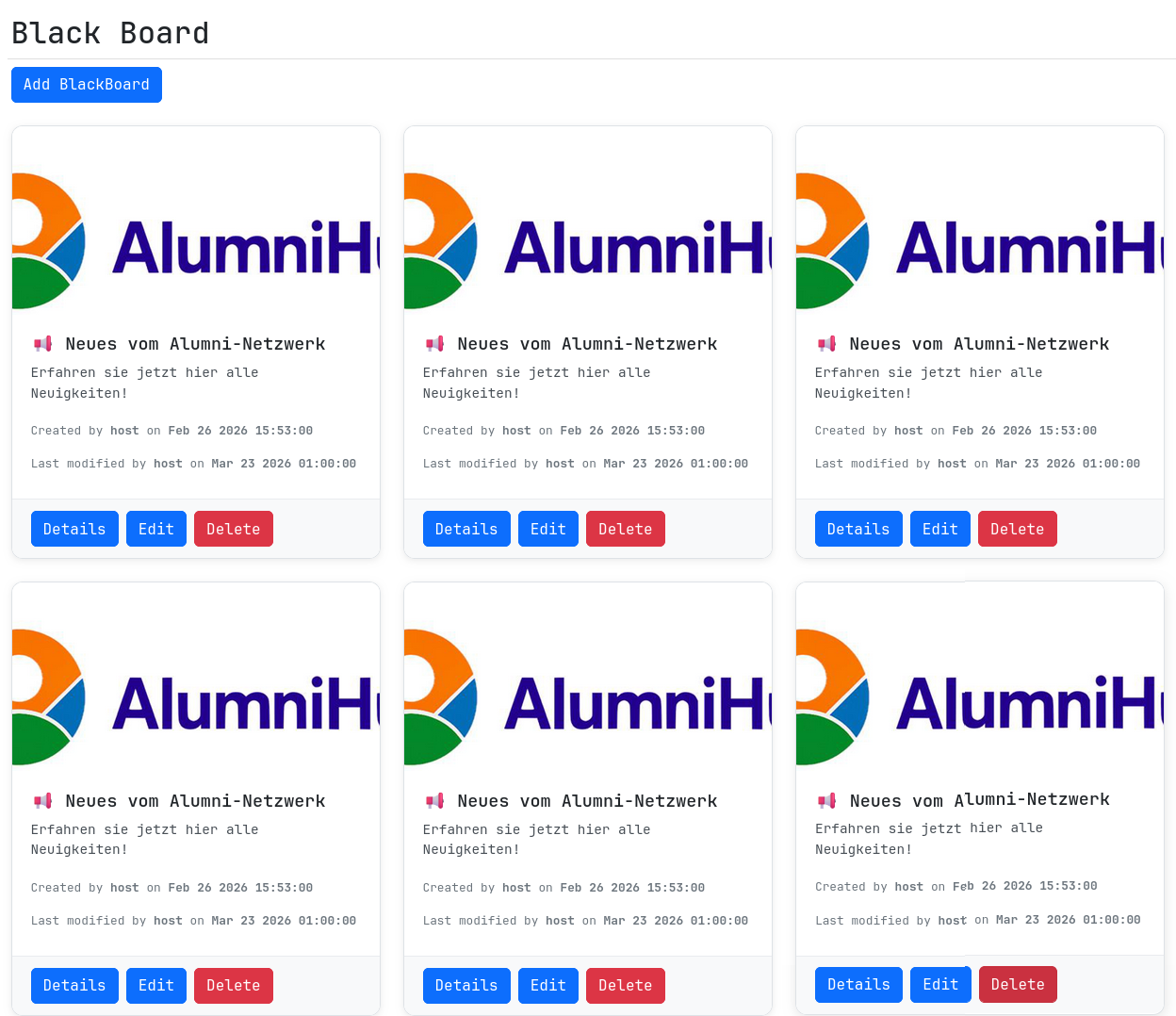This screenshot has height=1016, width=1176.
Task: Open the AlumniHub logo image in top-left card
Action: click(x=196, y=242)
